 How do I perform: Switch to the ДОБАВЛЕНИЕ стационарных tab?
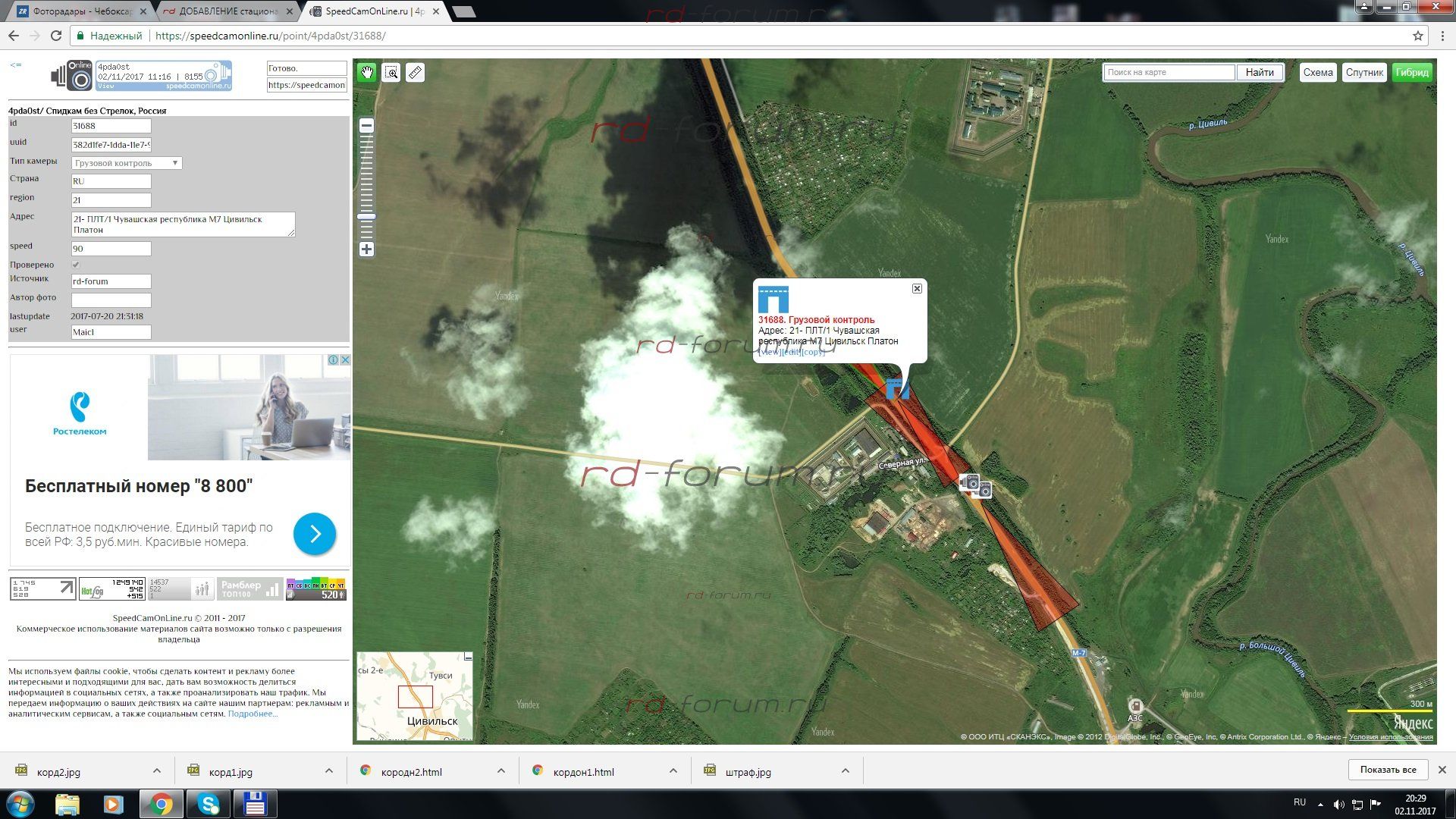[227, 11]
